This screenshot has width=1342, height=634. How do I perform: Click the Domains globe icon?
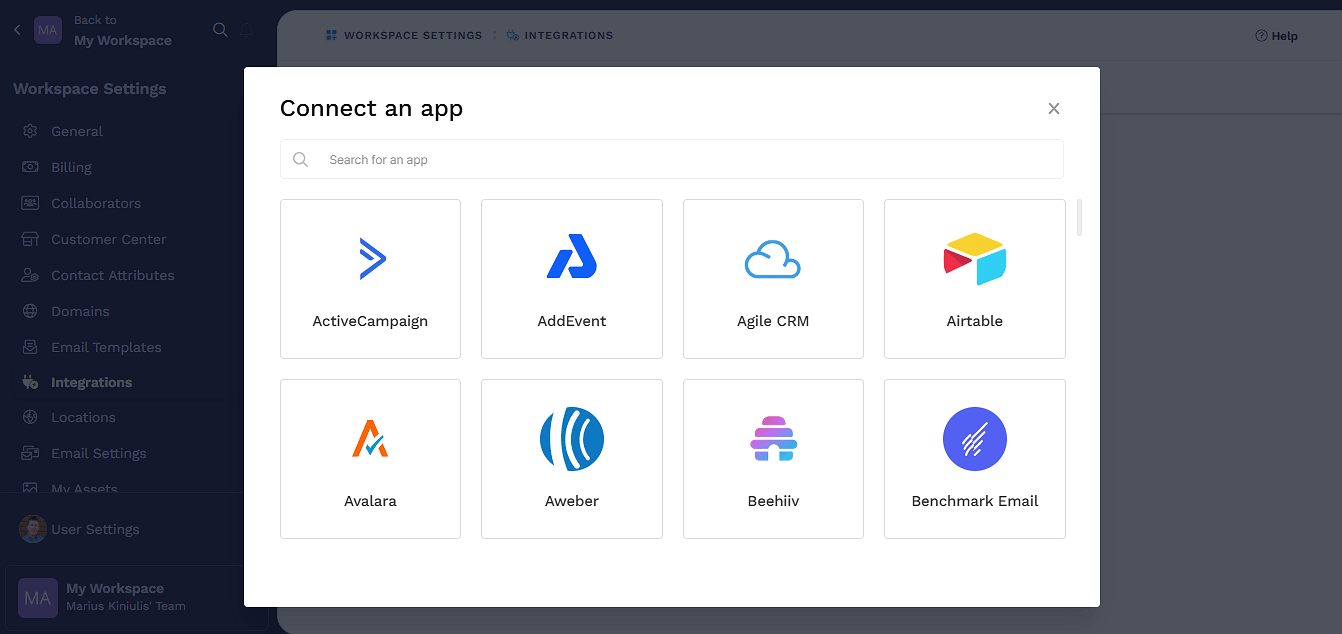point(31,311)
